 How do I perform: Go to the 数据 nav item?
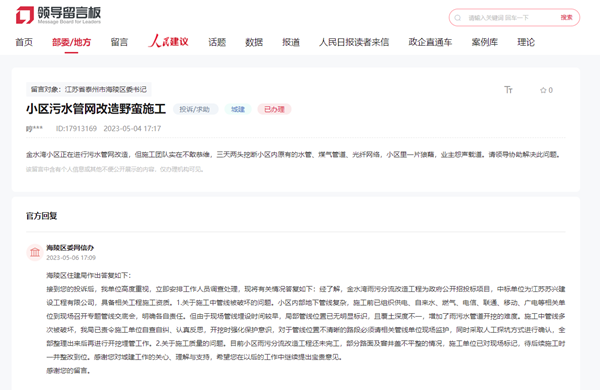(254, 42)
